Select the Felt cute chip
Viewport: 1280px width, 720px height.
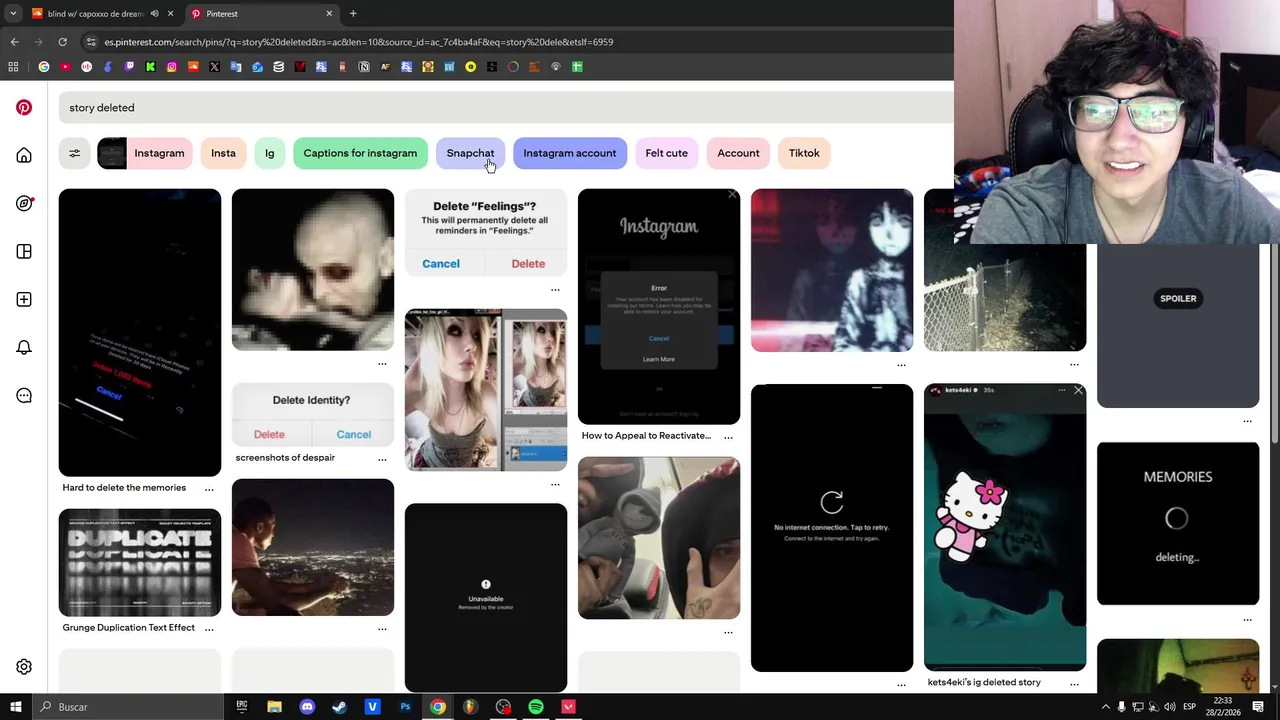(666, 153)
